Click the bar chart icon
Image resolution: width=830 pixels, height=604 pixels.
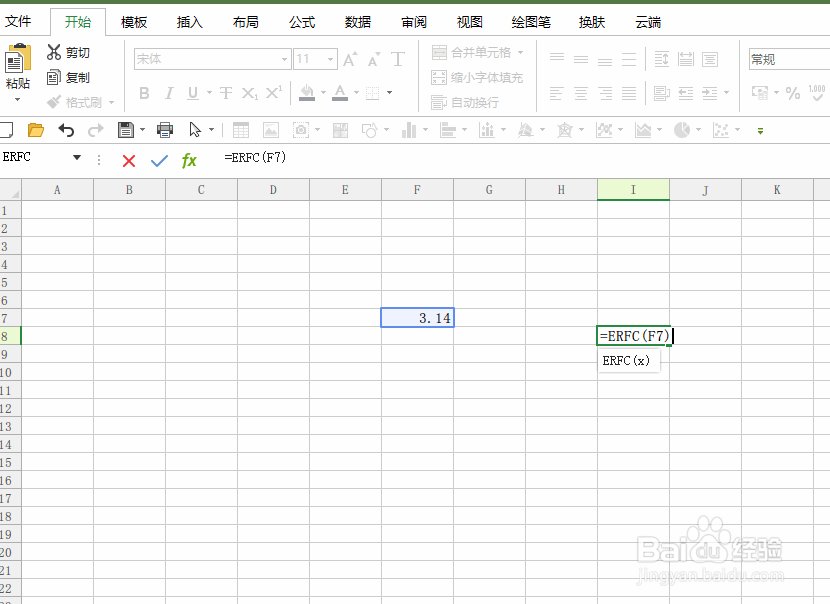tap(448, 130)
